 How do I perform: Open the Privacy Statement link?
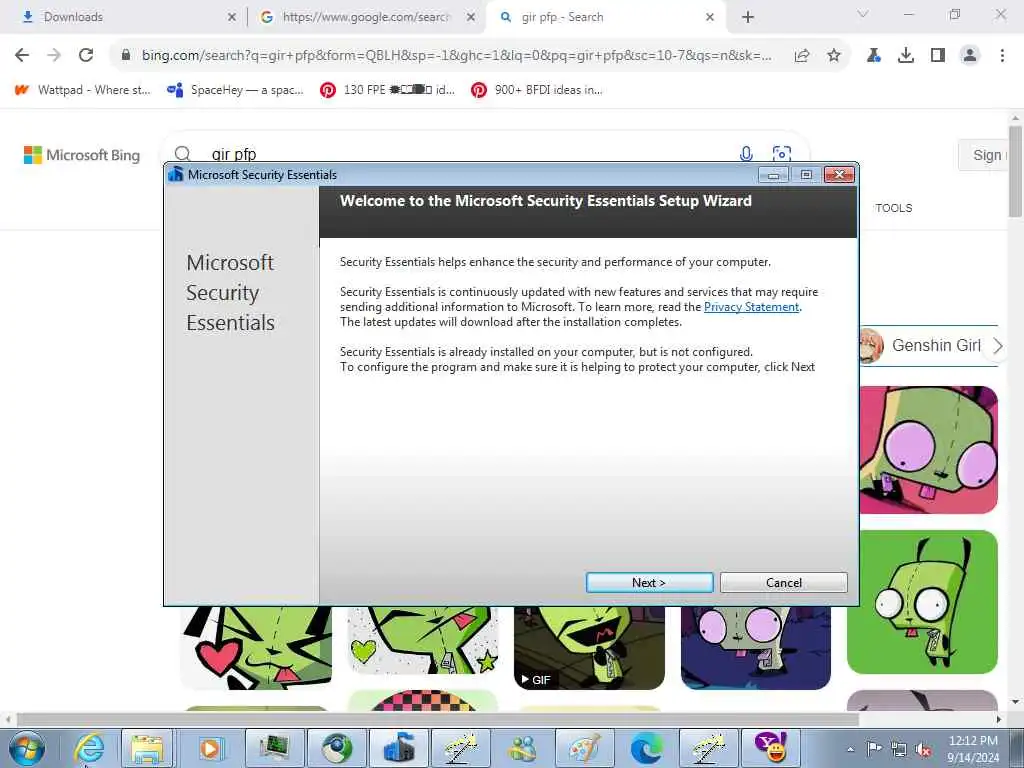tap(751, 307)
